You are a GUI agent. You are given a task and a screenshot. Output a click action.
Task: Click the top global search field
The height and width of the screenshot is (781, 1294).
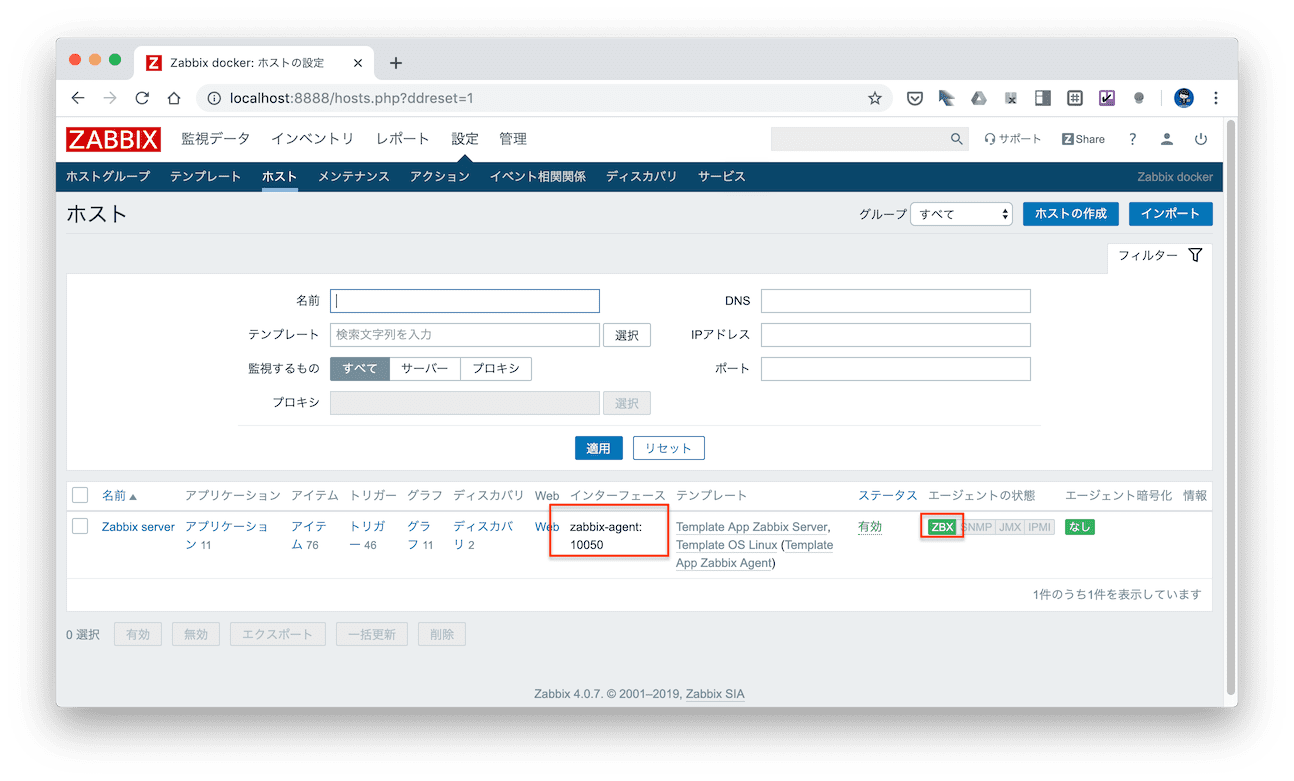tap(859, 139)
